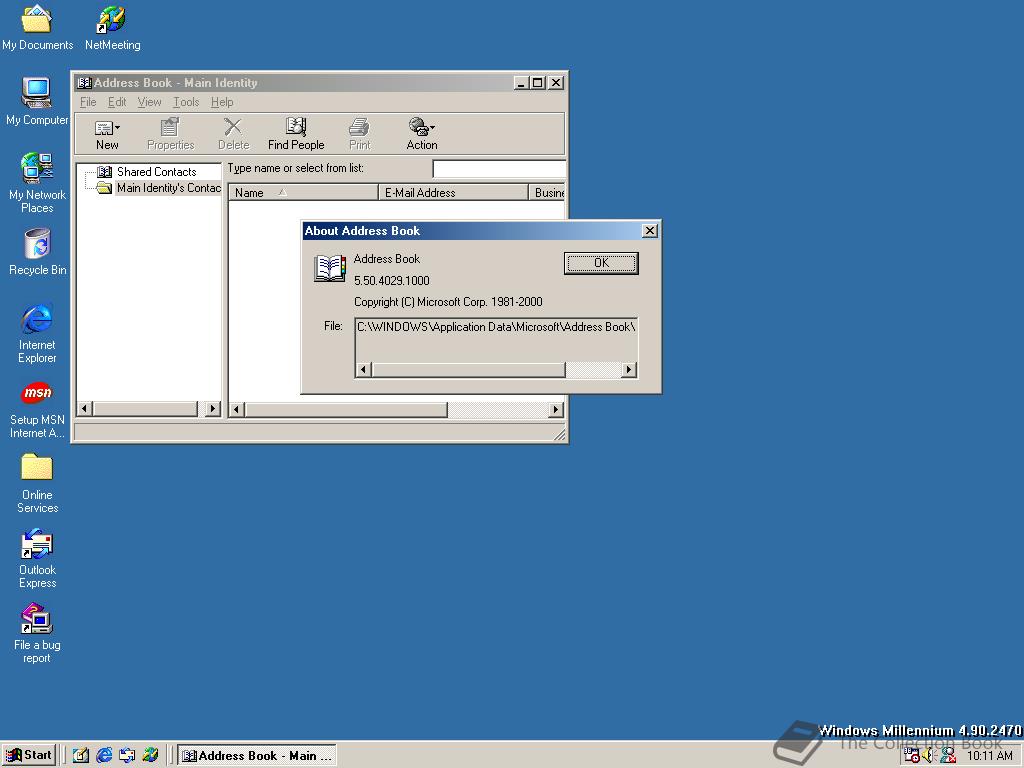Click Address Book taskbar button
Image resolution: width=1024 pixels, height=768 pixels.
[257, 755]
